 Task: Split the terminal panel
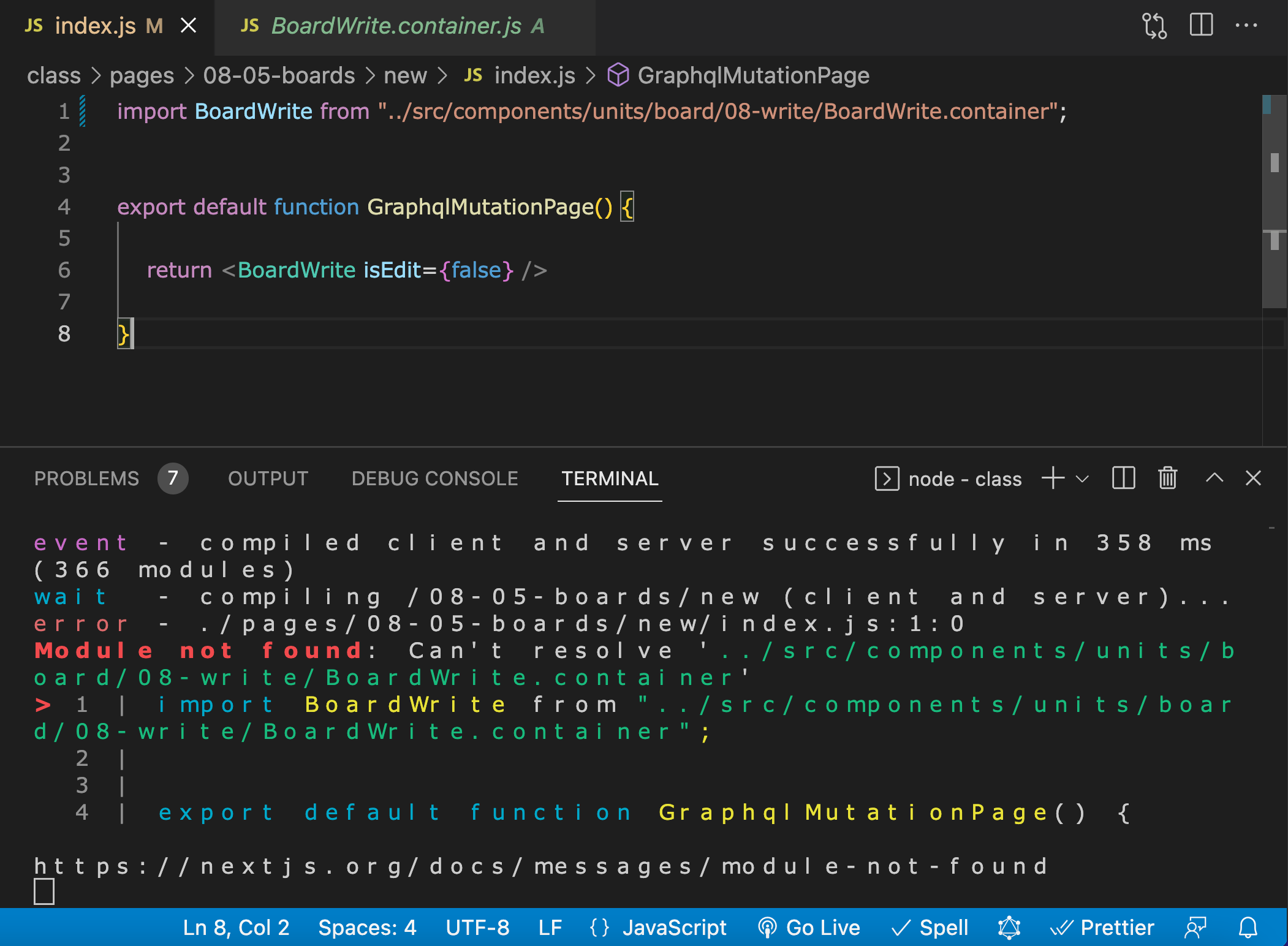click(x=1123, y=478)
